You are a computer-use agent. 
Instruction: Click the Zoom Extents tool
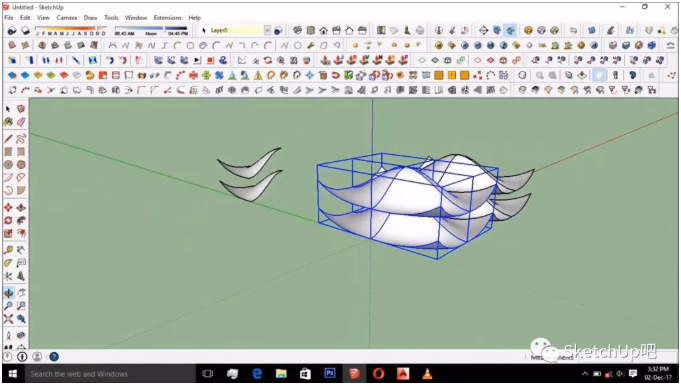(x=8, y=319)
